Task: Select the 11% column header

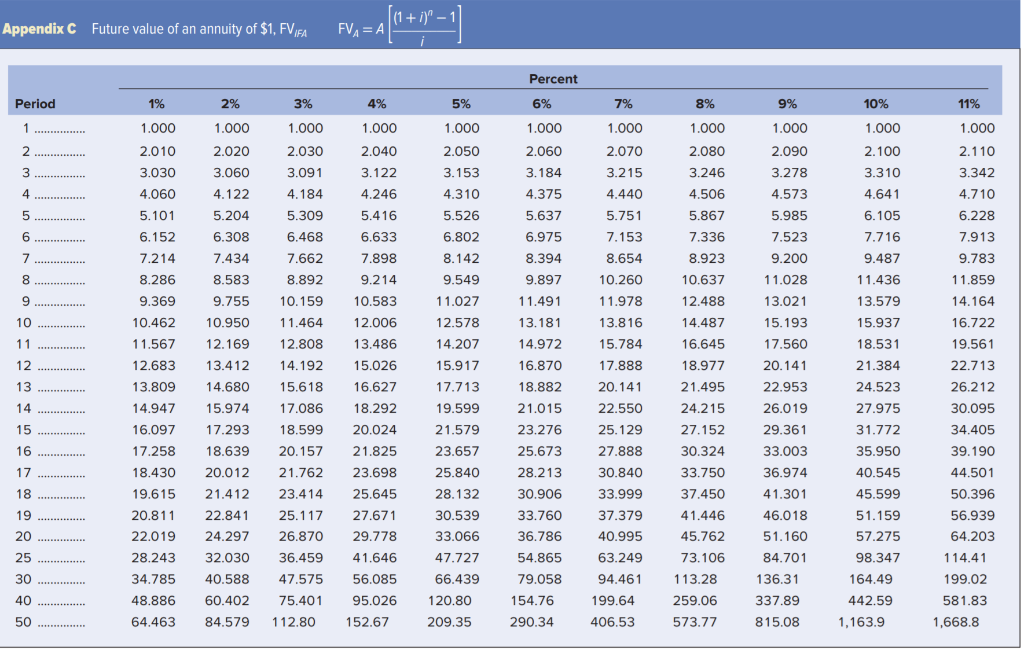Action: pos(968,104)
